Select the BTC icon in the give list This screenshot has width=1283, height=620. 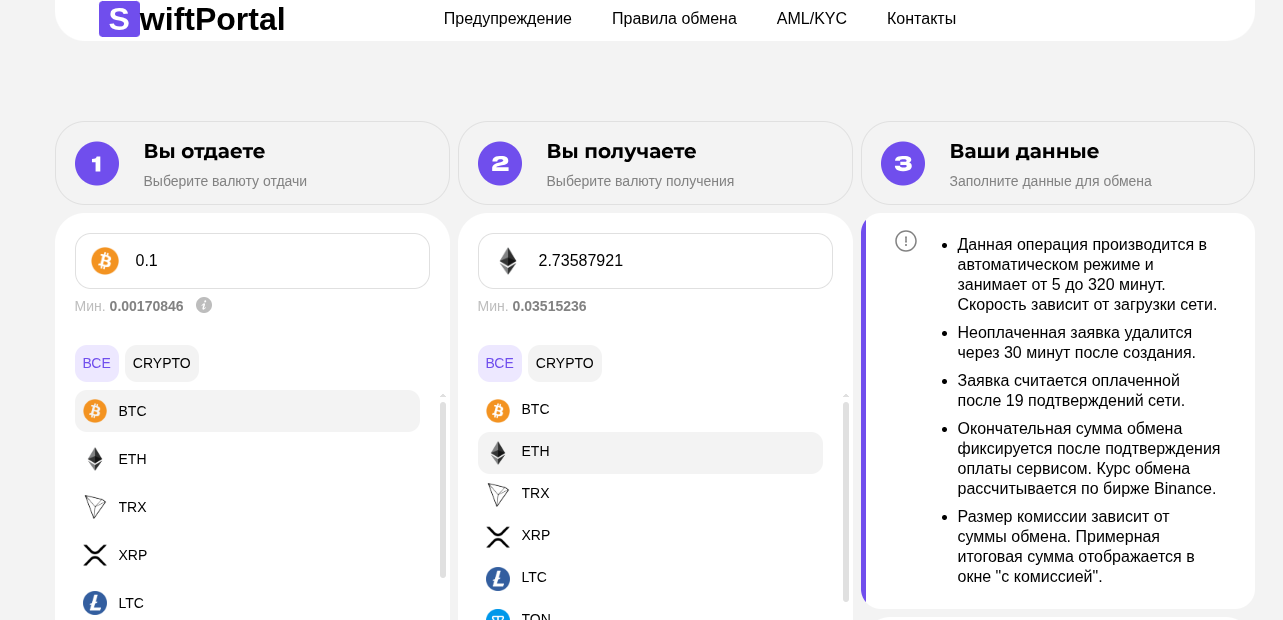coord(95,411)
